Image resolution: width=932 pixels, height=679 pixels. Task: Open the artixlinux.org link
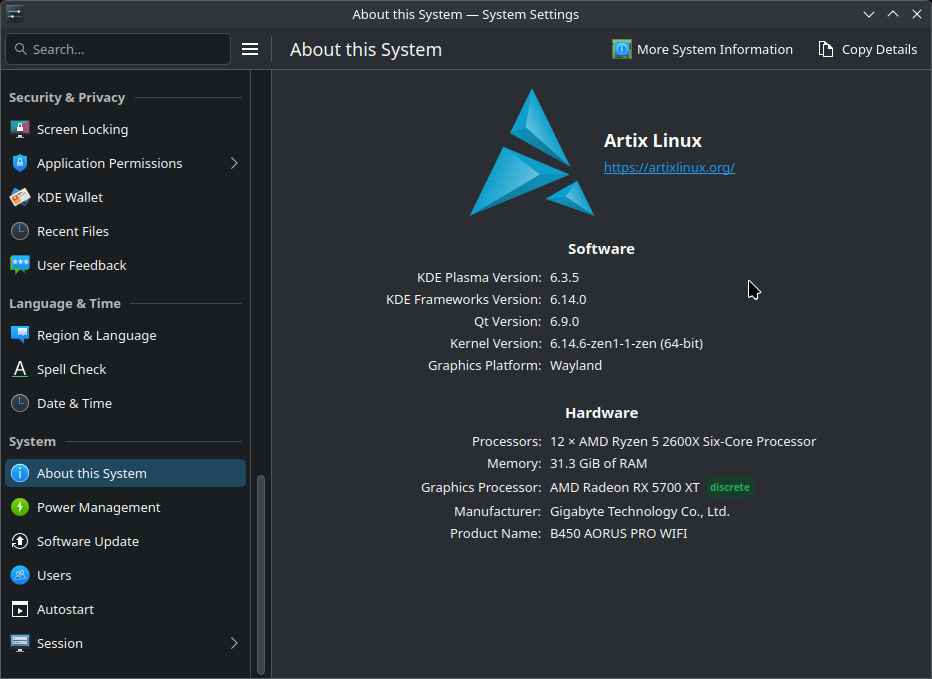click(669, 167)
